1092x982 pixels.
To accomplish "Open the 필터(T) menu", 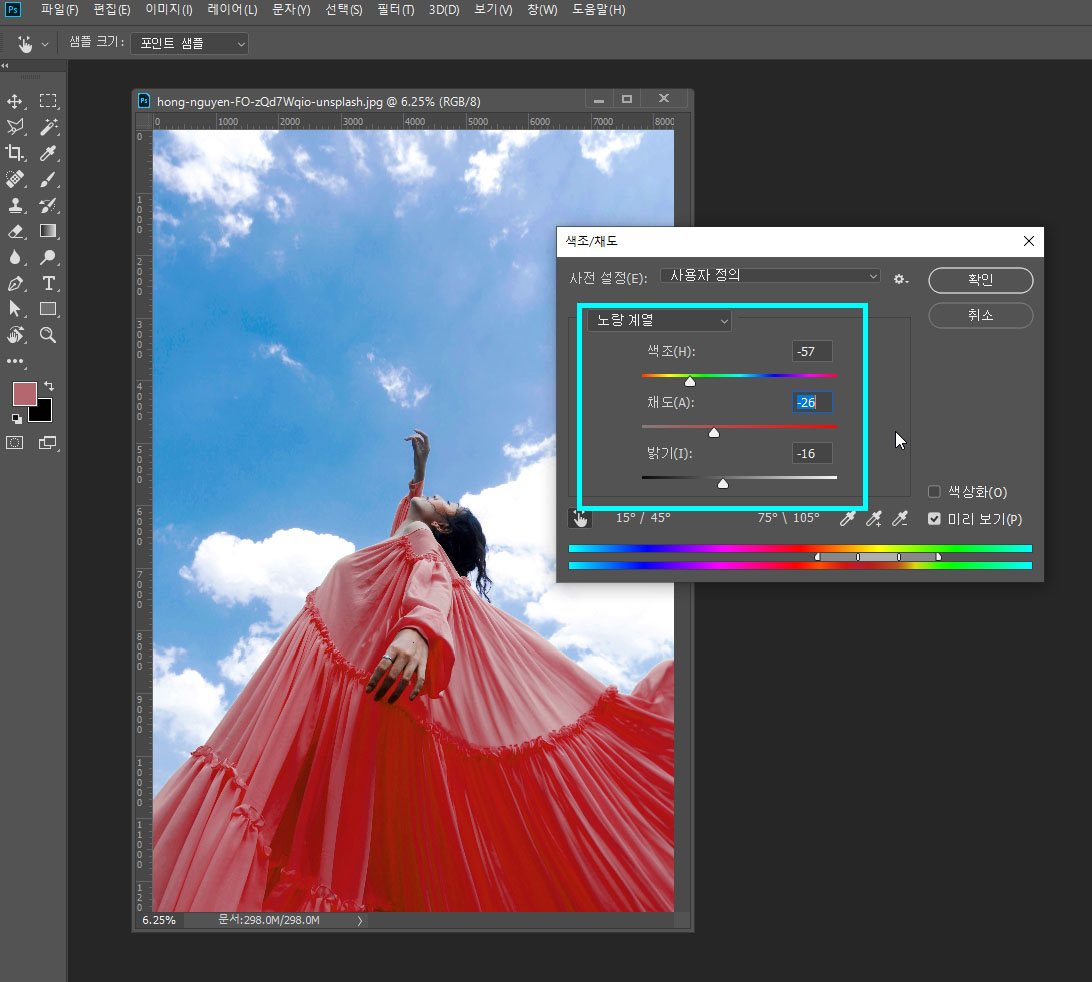I will pyautogui.click(x=396, y=10).
